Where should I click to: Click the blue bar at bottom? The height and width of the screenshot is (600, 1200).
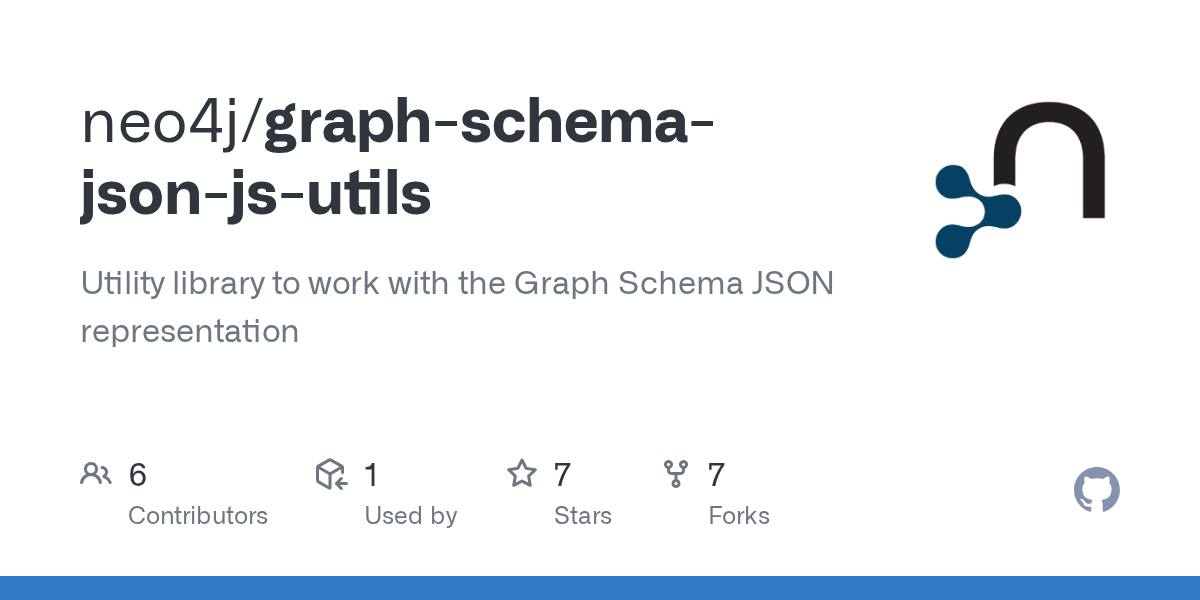pyautogui.click(x=600, y=588)
